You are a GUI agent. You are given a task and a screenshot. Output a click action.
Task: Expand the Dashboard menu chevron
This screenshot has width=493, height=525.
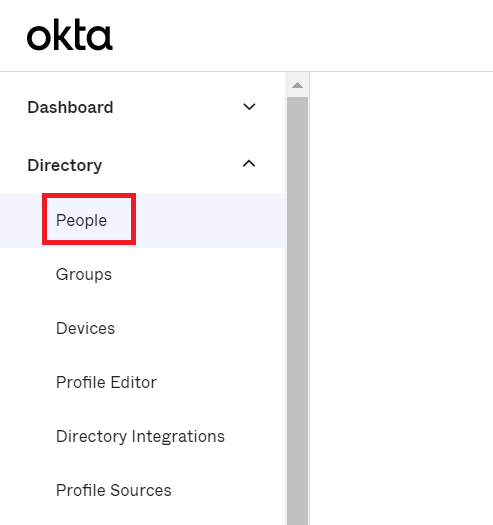[x=249, y=107]
